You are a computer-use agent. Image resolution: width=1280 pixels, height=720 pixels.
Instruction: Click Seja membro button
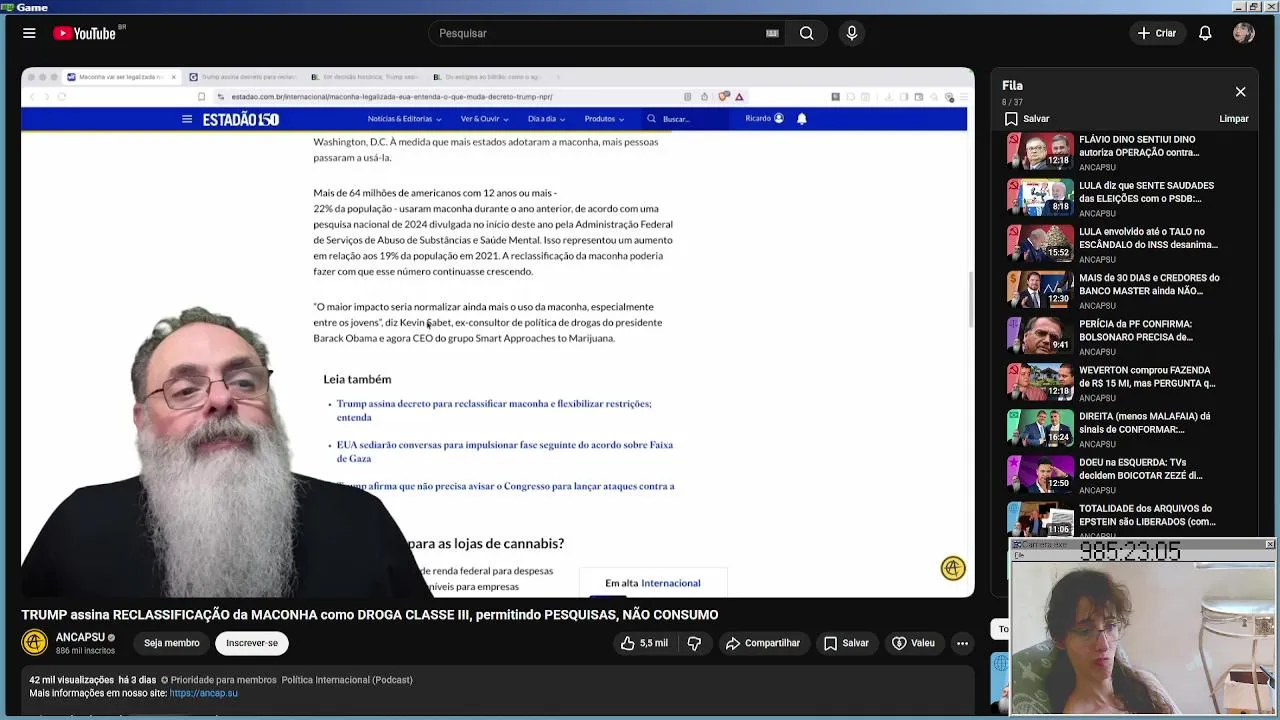click(171, 643)
